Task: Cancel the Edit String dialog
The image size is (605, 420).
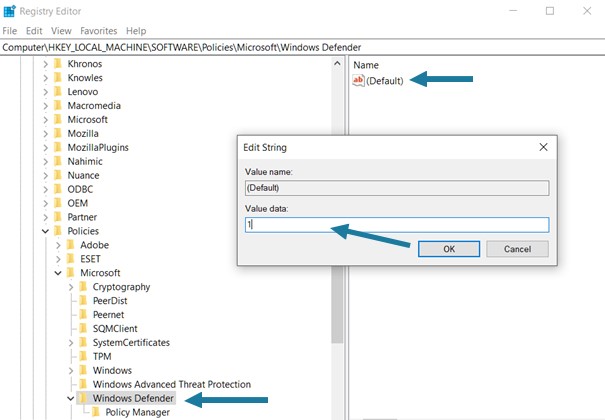Action: [517, 249]
